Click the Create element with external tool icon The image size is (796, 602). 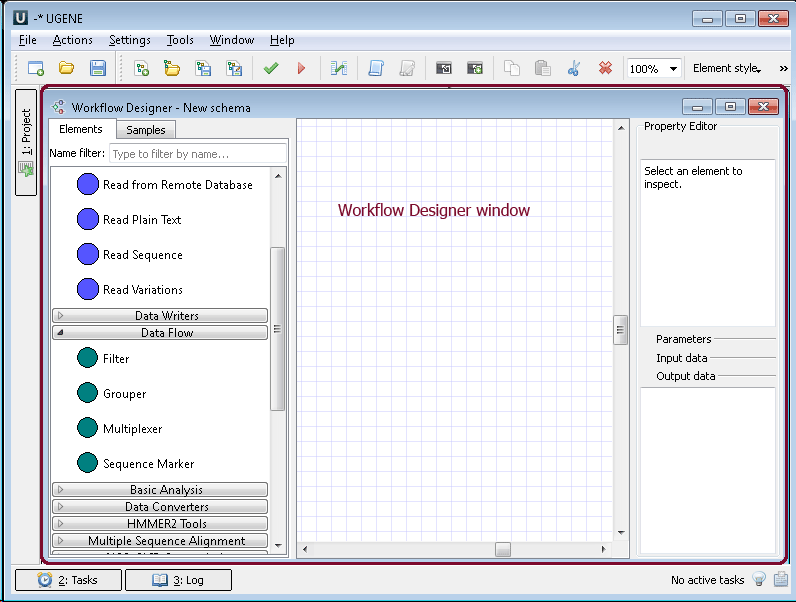(444, 68)
